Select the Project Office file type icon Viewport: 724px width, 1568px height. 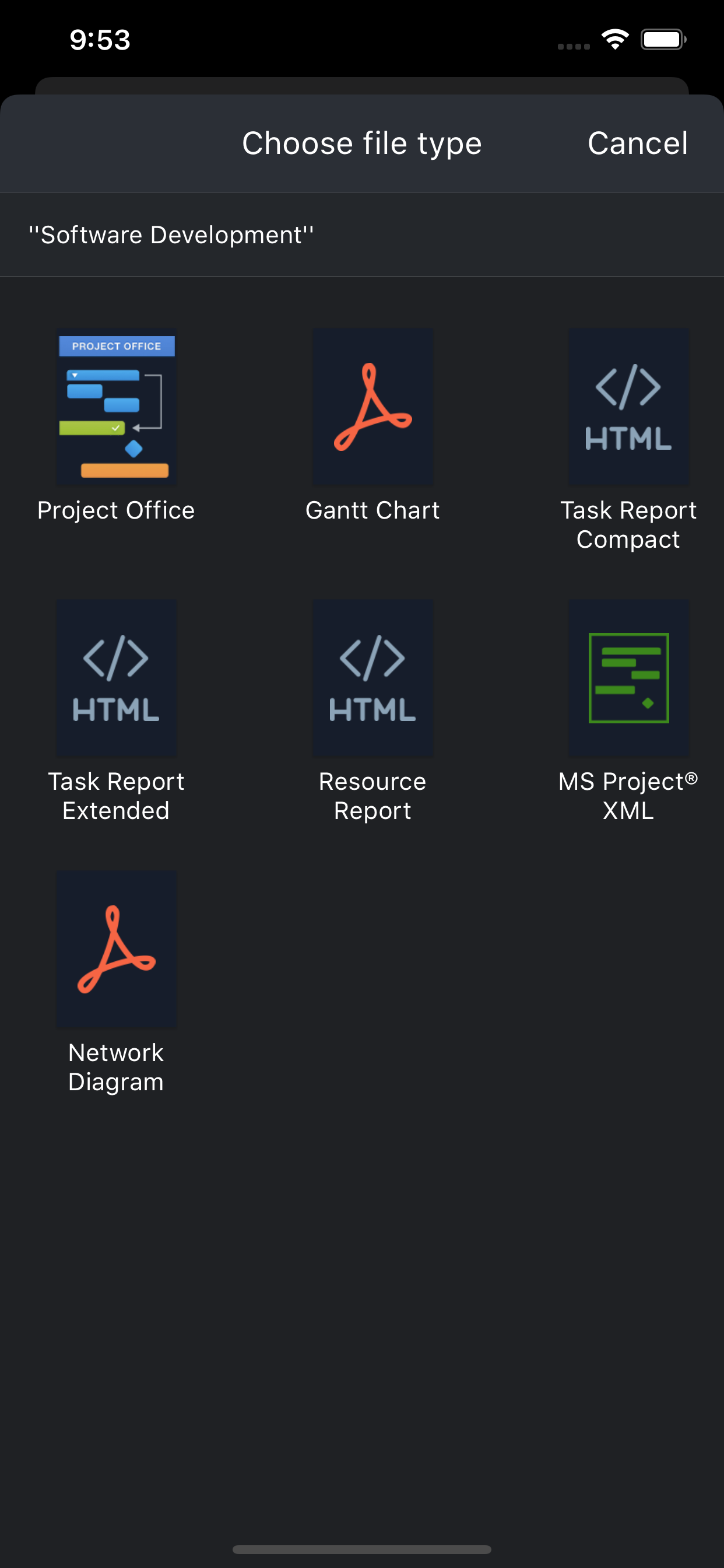(x=117, y=407)
